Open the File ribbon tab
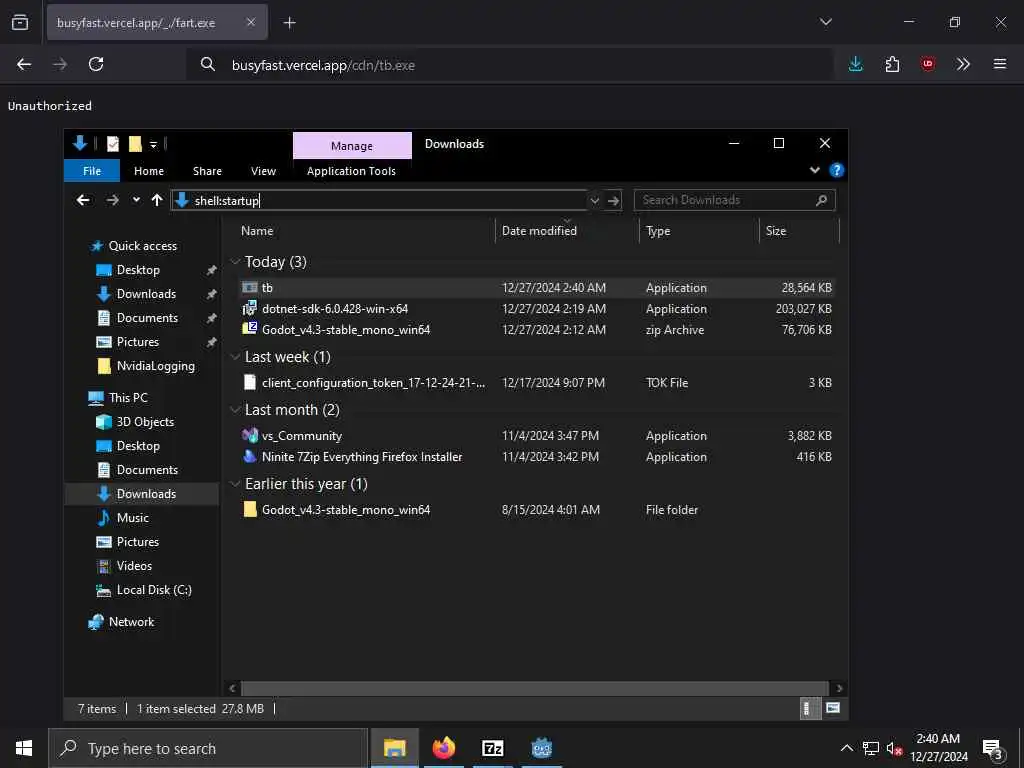This screenshot has height=768, width=1024. (x=92, y=171)
